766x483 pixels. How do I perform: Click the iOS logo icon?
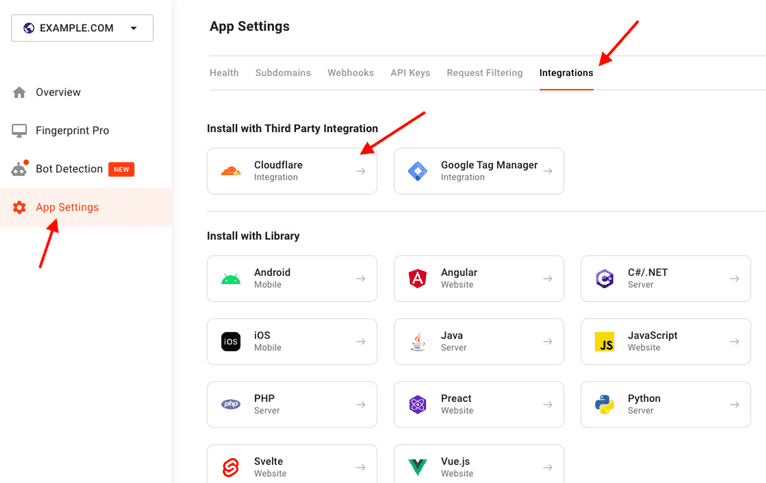(231, 342)
